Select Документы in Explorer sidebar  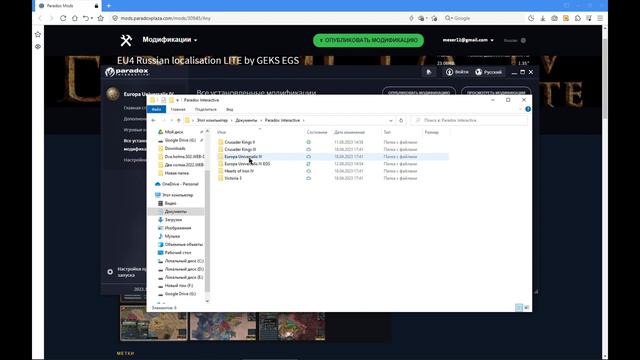(176, 211)
